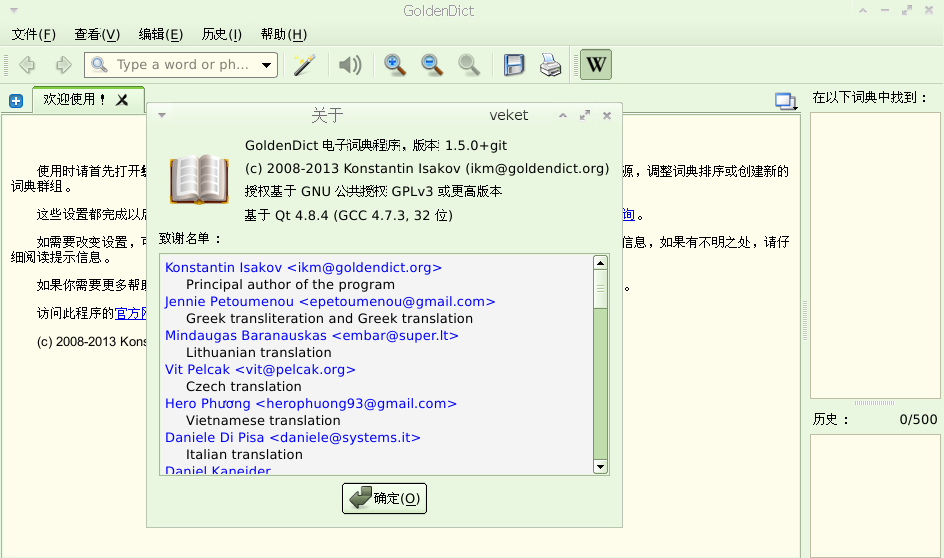Go forward with the right arrow icon
Screen dimensions: 944x558
tap(63, 64)
